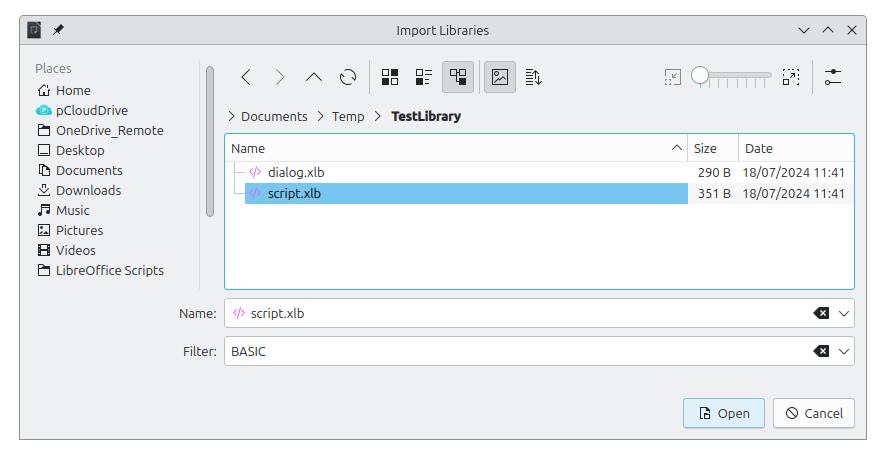The width and height of the screenshot is (886, 463).
Task: Click the Cancel button
Action: click(x=814, y=413)
